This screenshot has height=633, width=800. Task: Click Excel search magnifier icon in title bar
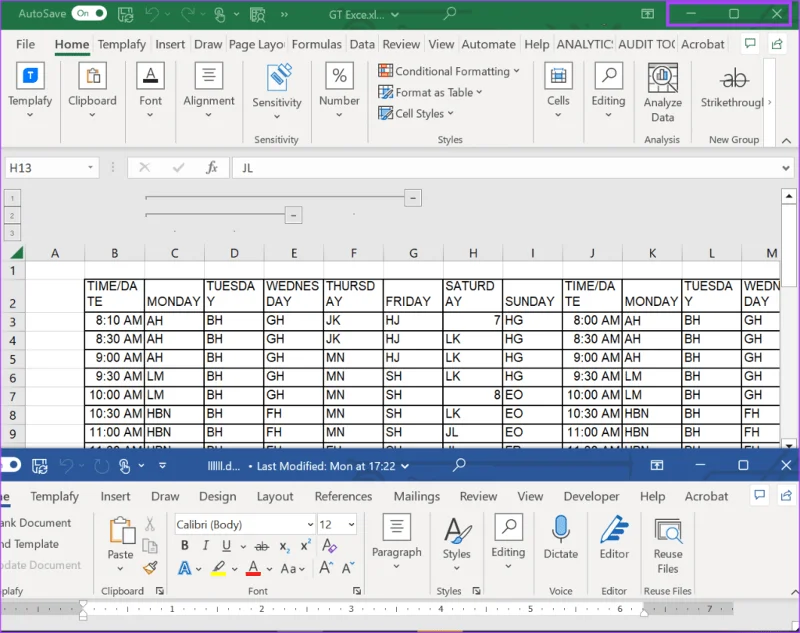point(449,14)
